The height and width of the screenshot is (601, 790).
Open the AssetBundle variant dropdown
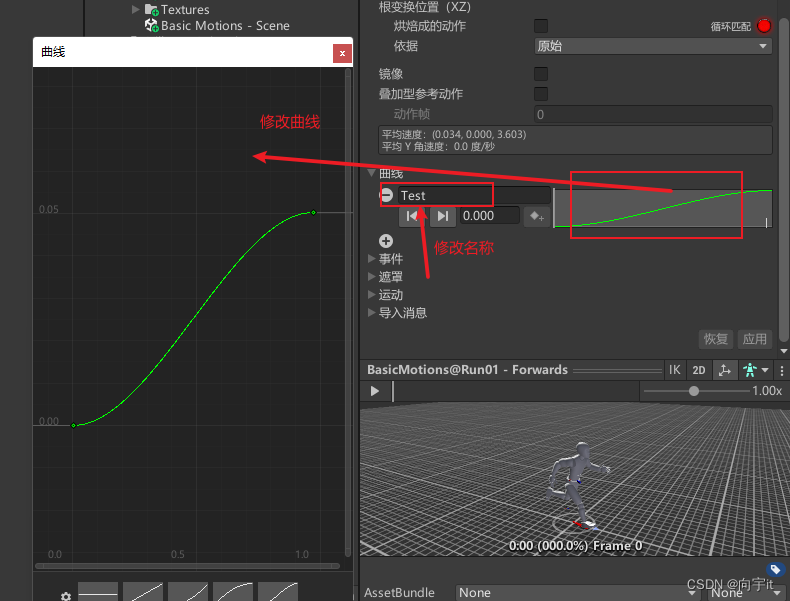point(747,592)
